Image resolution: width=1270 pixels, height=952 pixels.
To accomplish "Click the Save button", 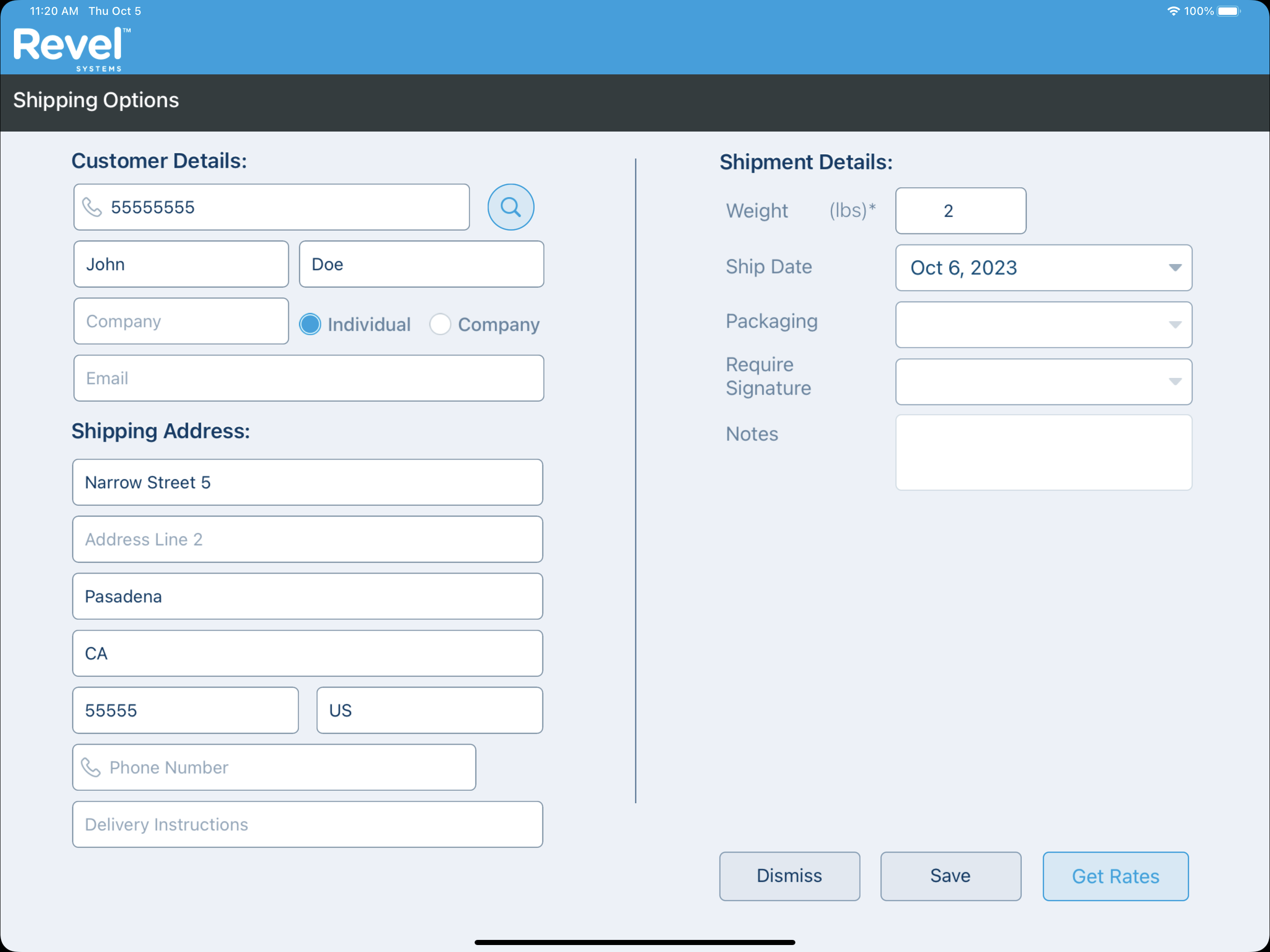I will coord(950,876).
